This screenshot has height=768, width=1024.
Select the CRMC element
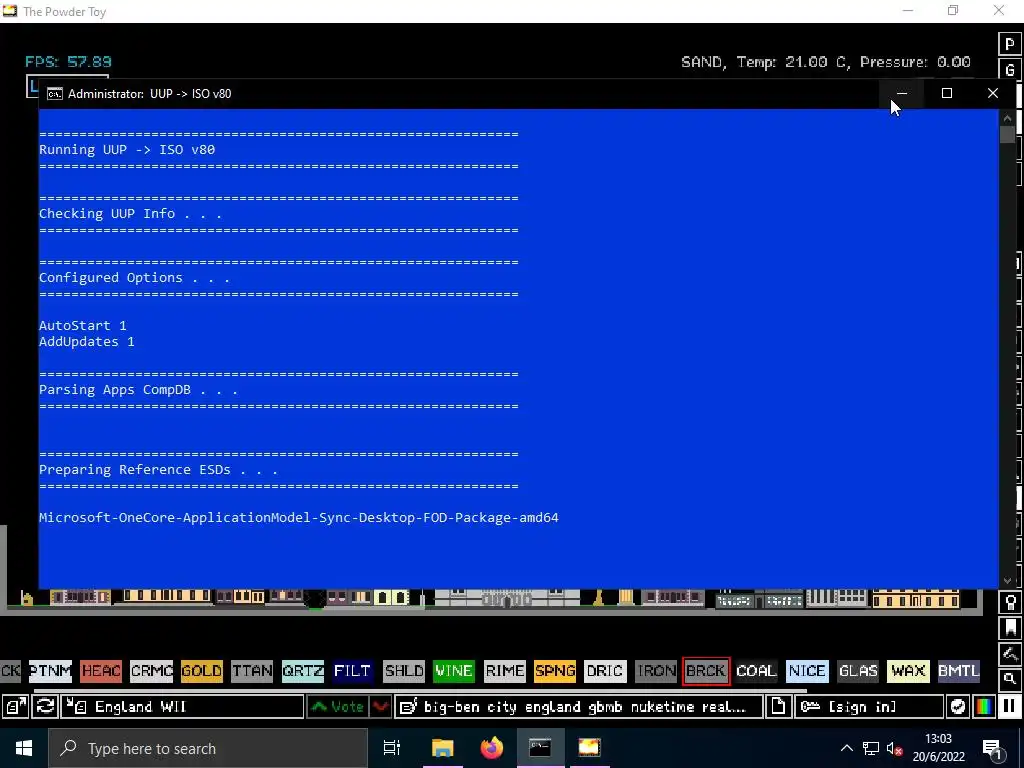[x=152, y=671]
